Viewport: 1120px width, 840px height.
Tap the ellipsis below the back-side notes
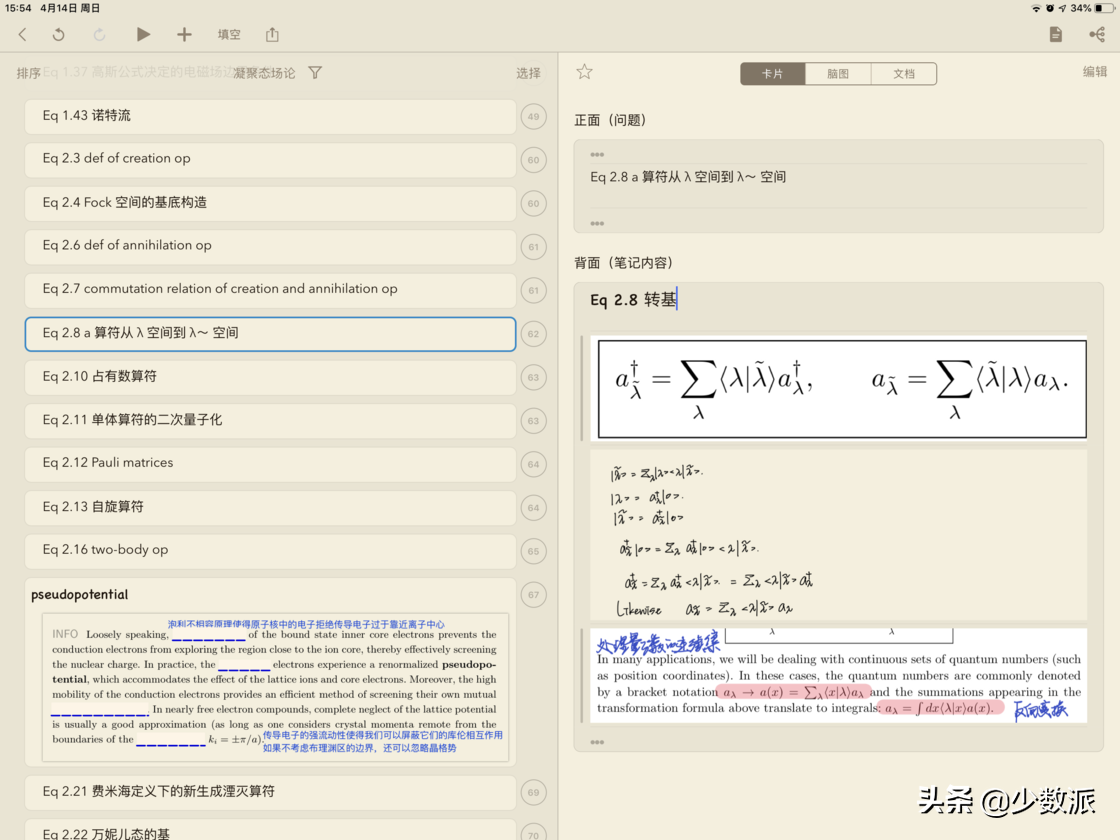597,742
